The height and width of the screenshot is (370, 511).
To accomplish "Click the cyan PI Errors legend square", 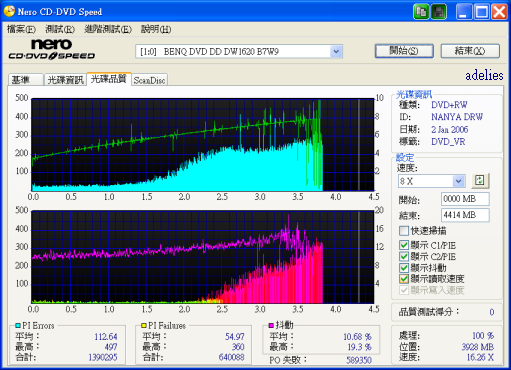I will (x=18, y=325).
